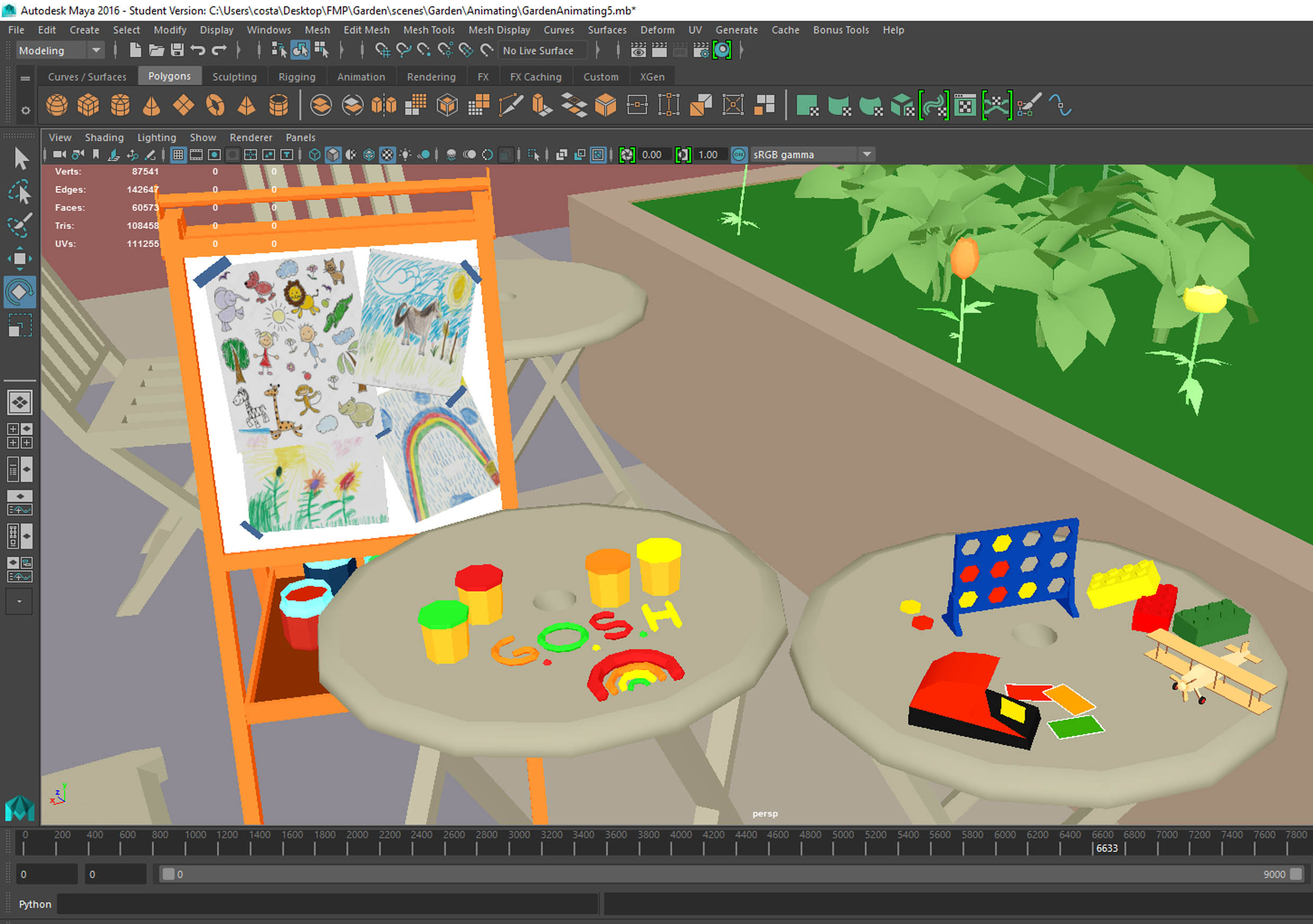Create a polygon cone from the shelf
The width and height of the screenshot is (1313, 924).
click(x=151, y=105)
